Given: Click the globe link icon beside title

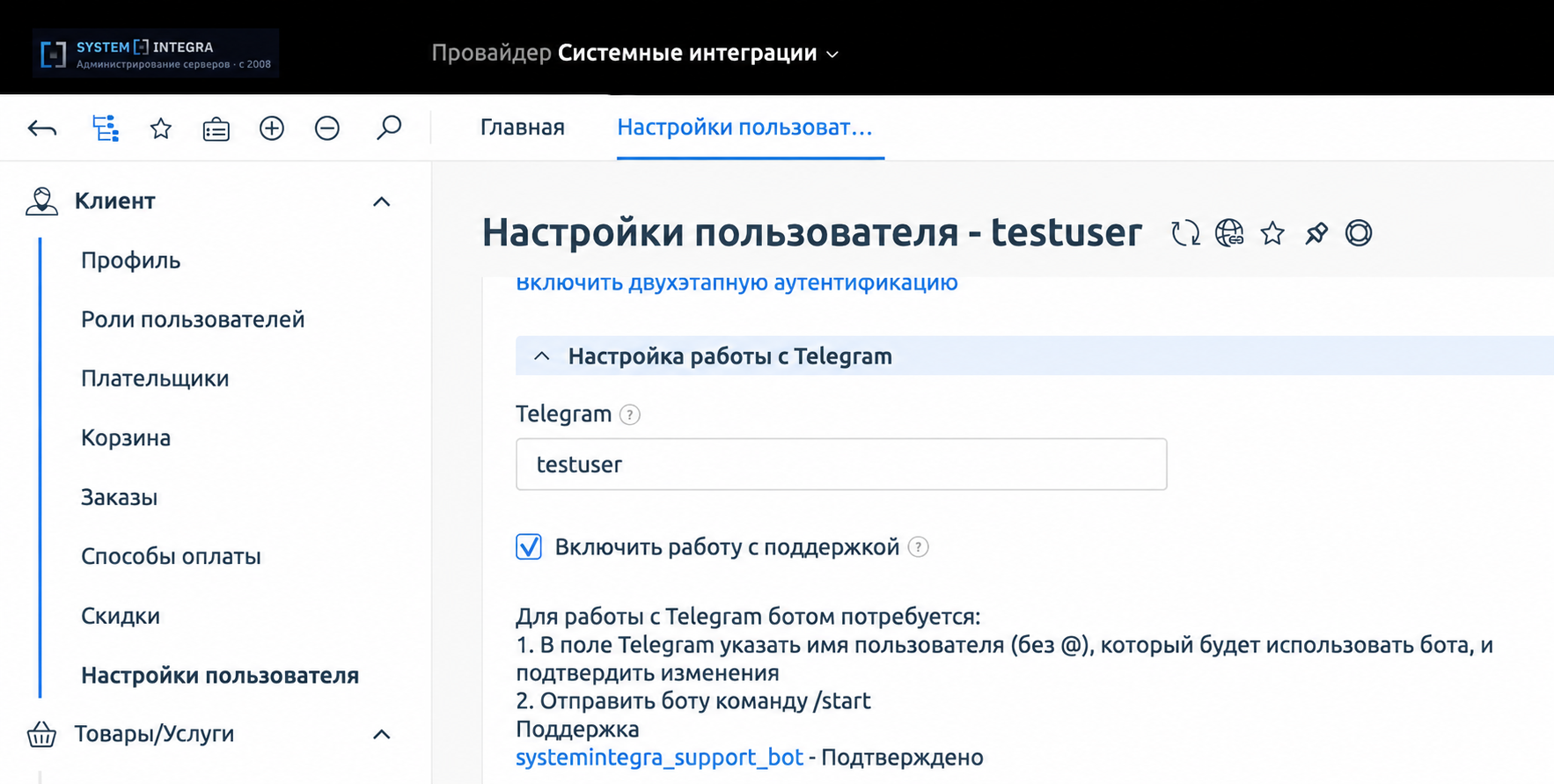Looking at the screenshot, I should coord(1229,233).
